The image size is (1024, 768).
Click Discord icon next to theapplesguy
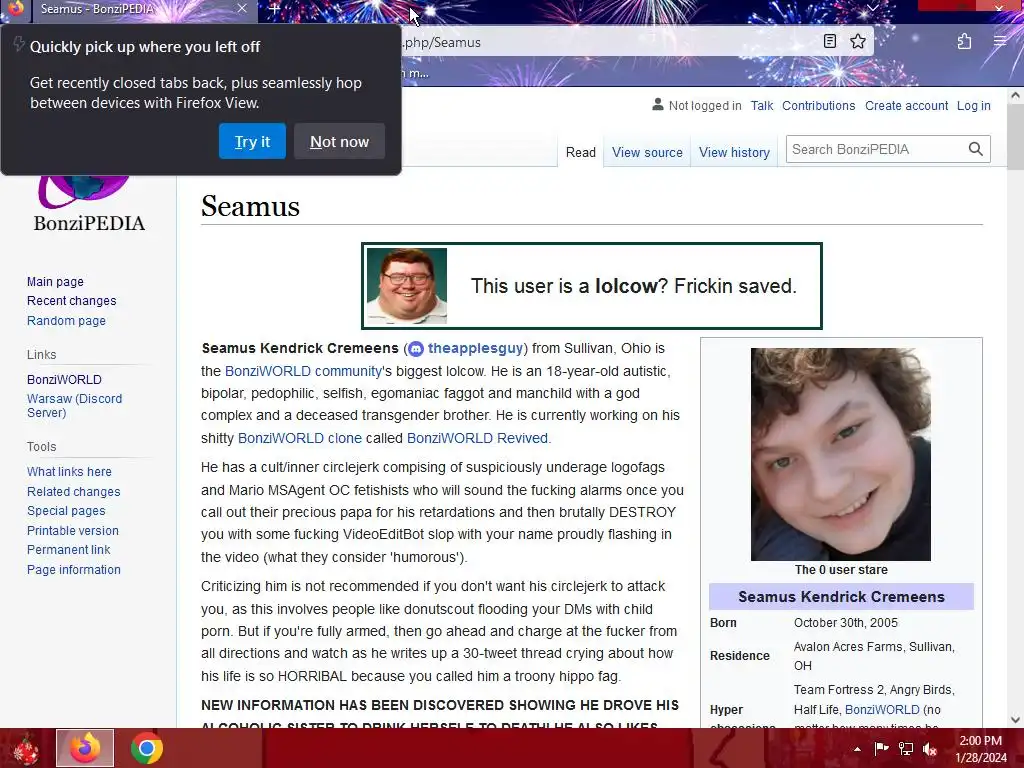[x=416, y=349]
